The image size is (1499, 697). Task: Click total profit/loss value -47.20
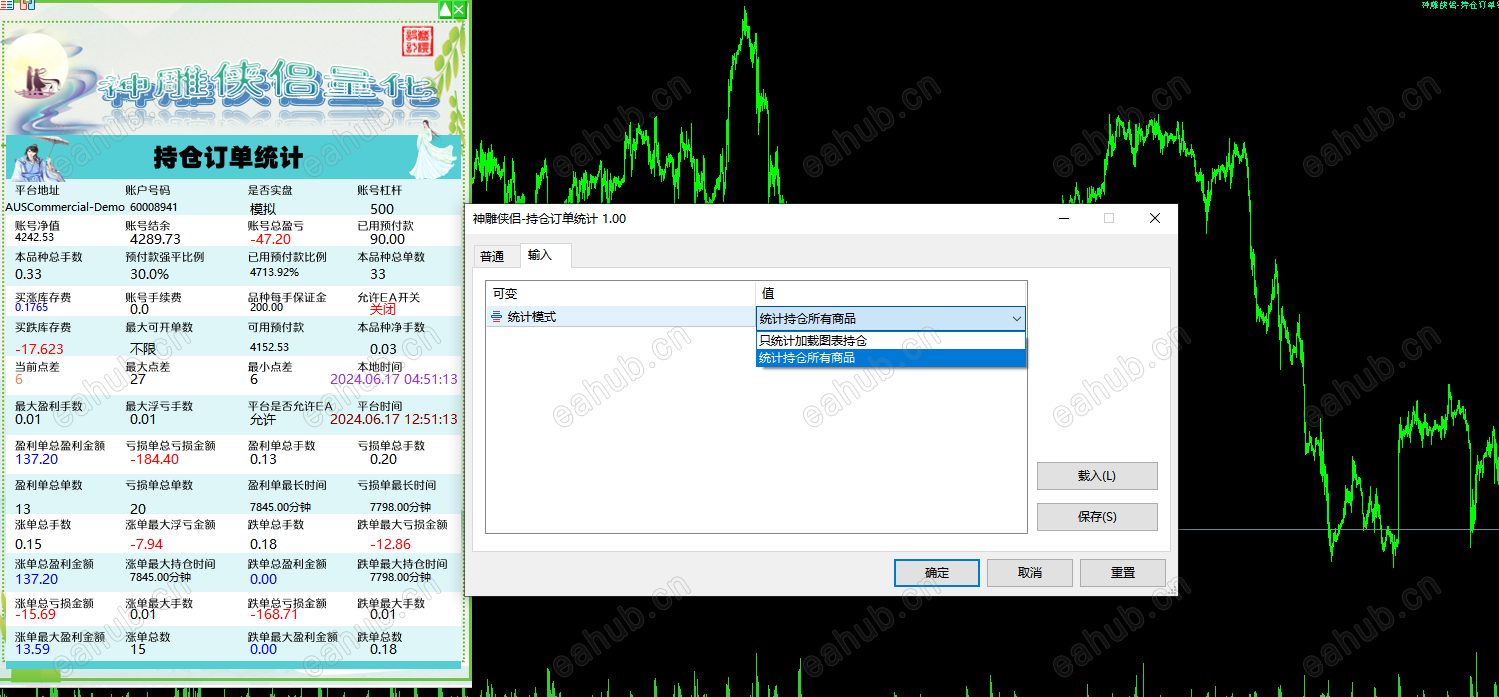[x=270, y=239]
